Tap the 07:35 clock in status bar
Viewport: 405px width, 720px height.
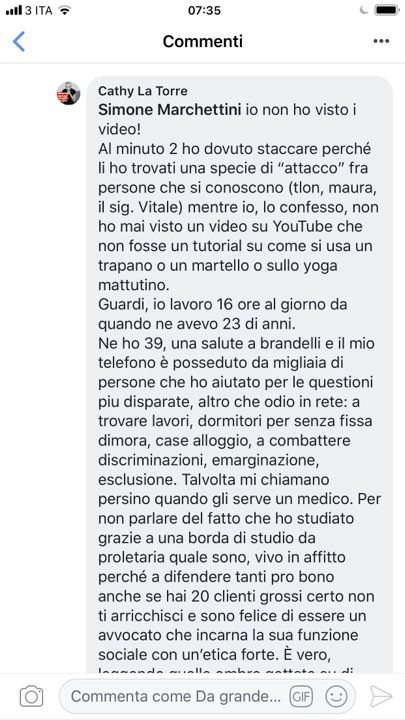point(204,10)
